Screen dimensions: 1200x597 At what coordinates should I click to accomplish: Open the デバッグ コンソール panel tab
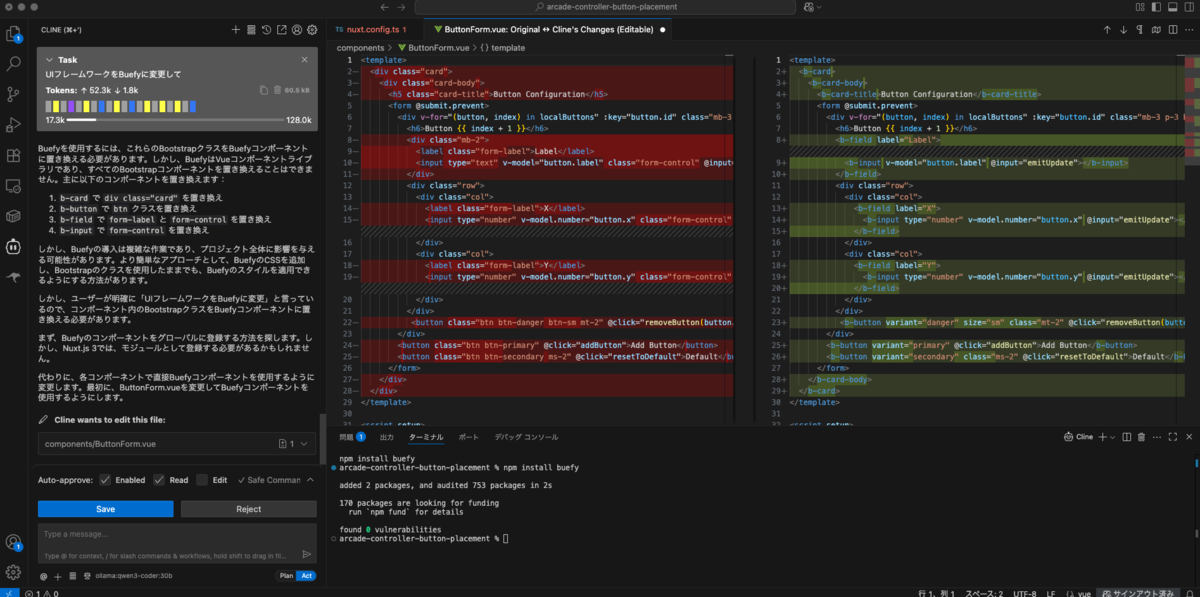(527, 437)
